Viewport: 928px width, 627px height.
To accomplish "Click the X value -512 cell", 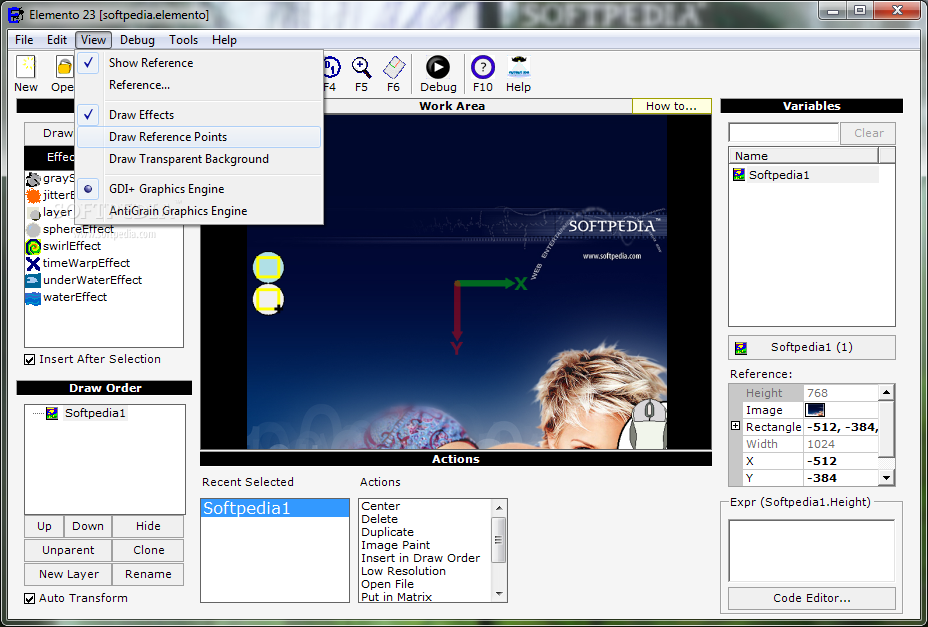I will (x=841, y=461).
